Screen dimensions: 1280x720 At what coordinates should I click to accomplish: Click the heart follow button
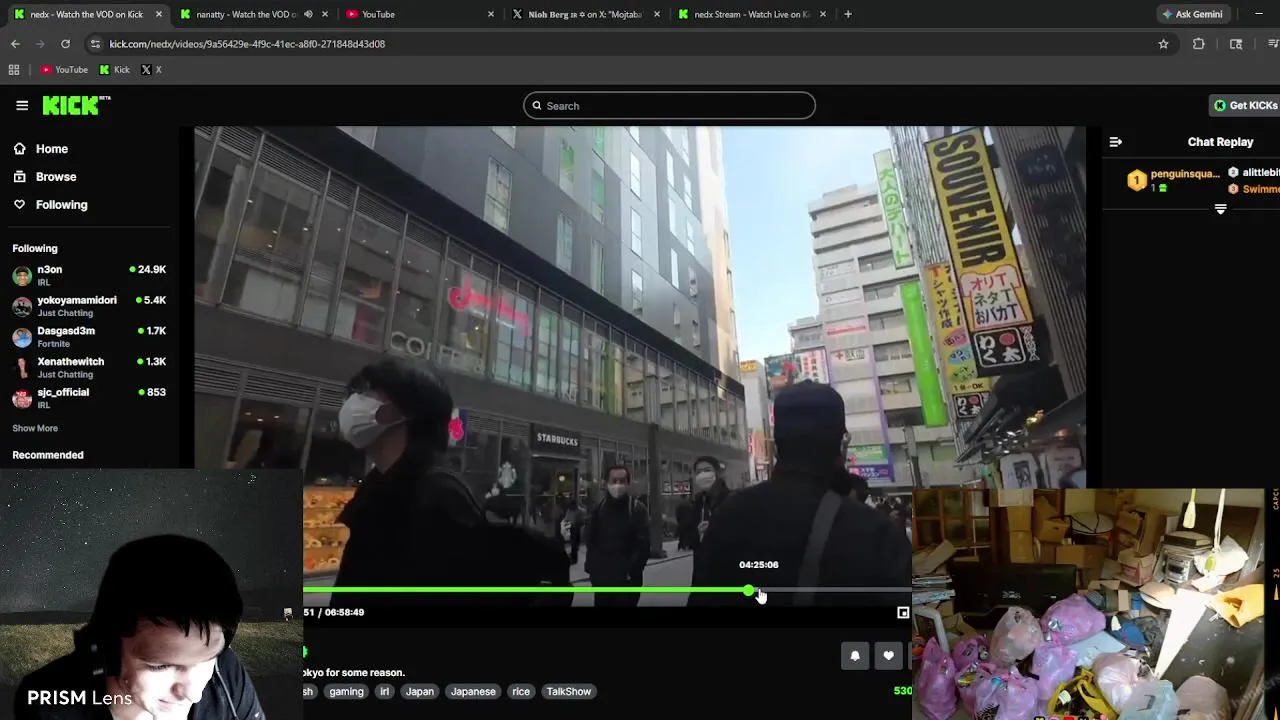(x=888, y=656)
